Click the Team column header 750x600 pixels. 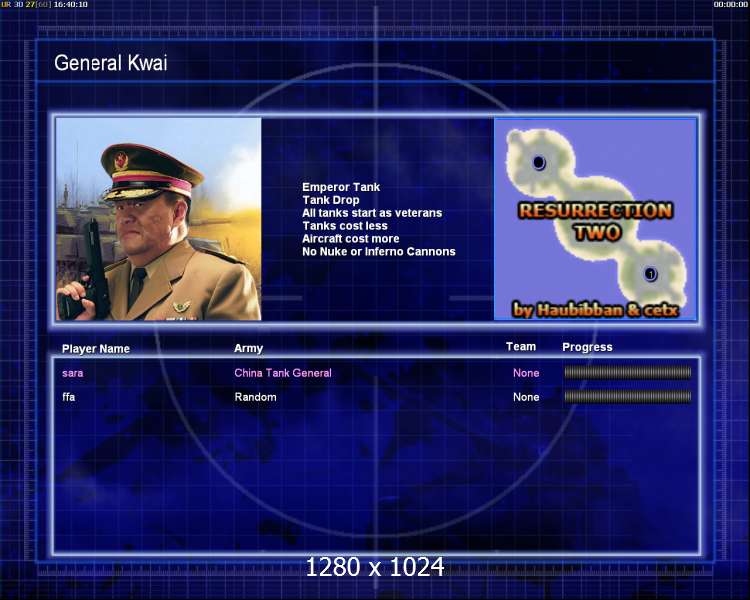(521, 347)
